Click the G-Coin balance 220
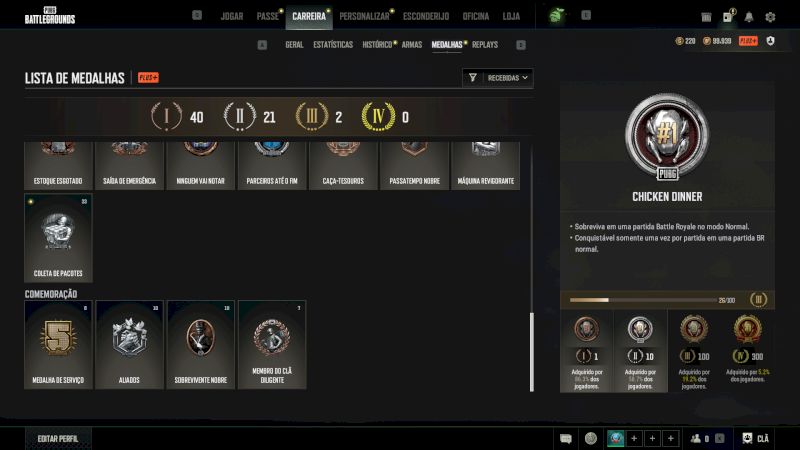 (685, 41)
